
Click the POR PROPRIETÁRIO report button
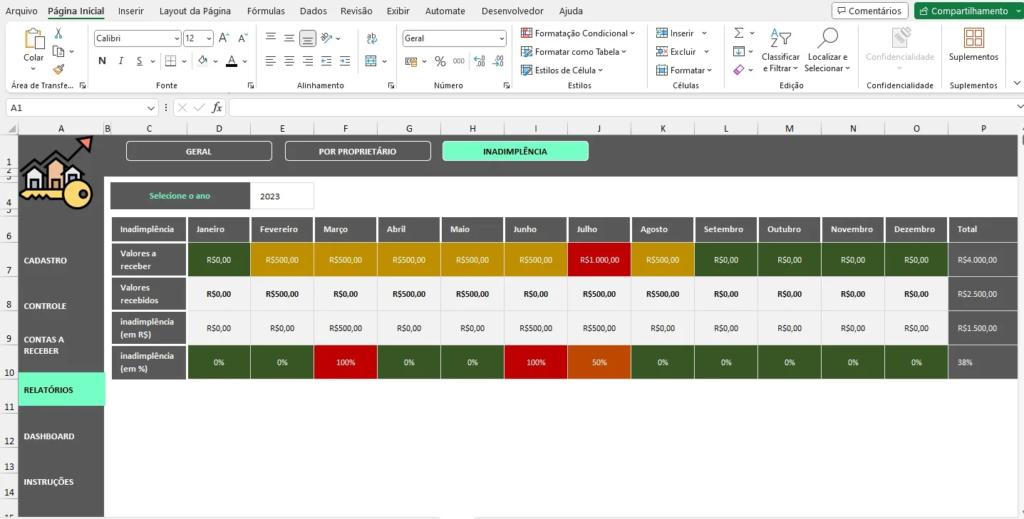[x=357, y=151]
